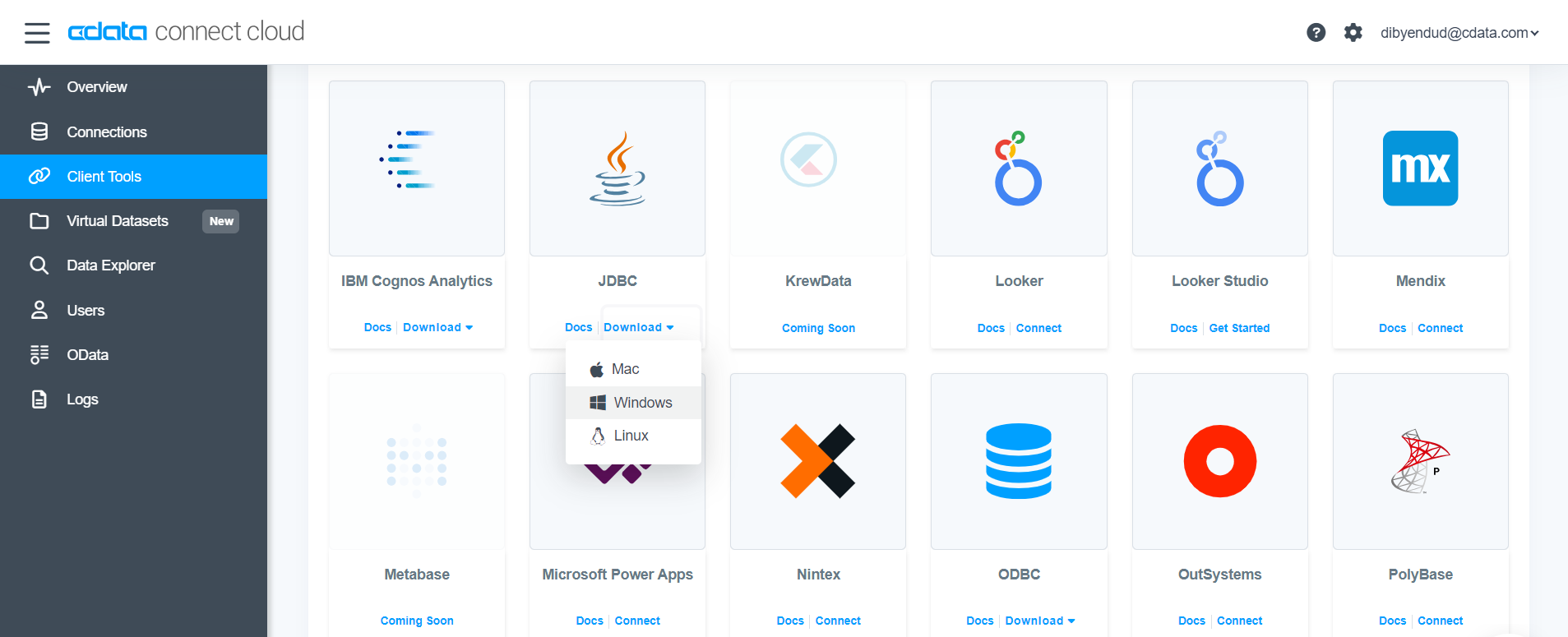Click the Virtual Datasets folder icon
Viewport: 1568px width, 637px height.
[x=39, y=221]
